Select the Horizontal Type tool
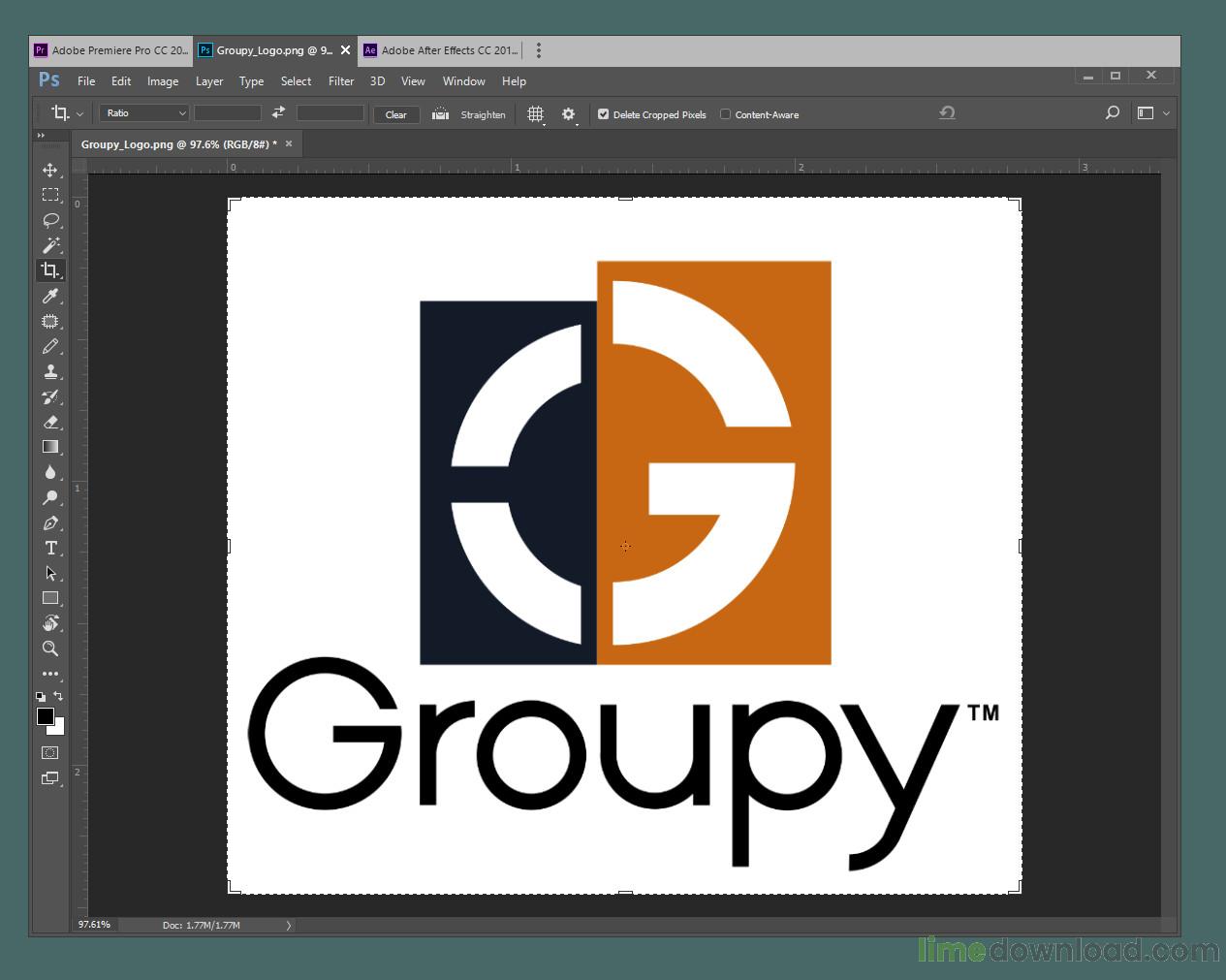Screen dimensions: 1226x980 (x=50, y=548)
